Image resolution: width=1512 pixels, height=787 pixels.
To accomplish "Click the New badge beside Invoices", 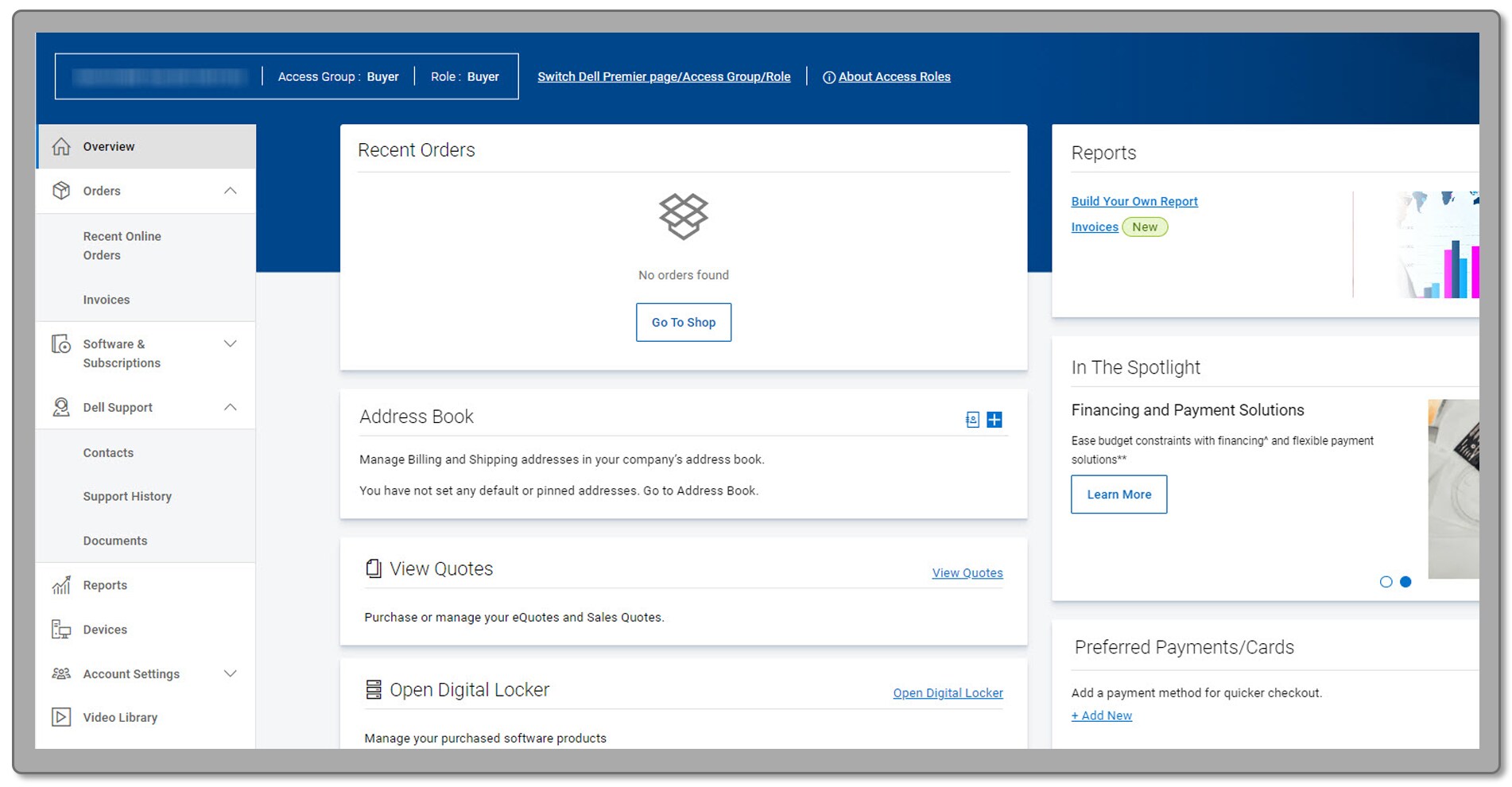I will [x=1145, y=227].
